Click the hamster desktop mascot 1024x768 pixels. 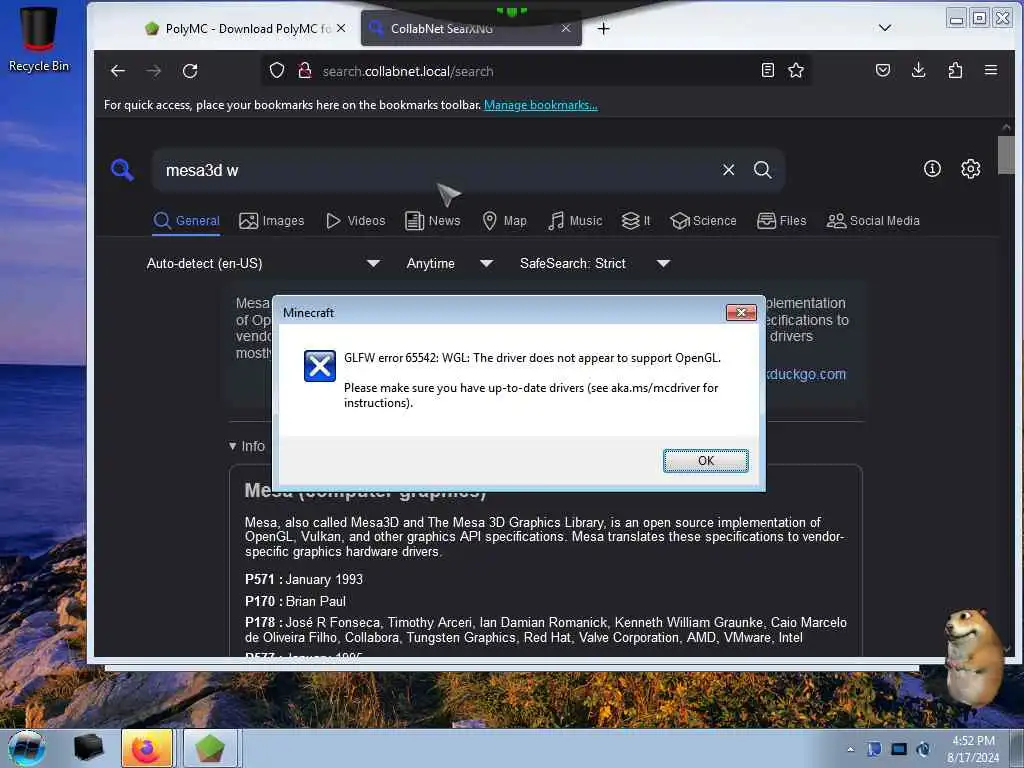point(974,656)
